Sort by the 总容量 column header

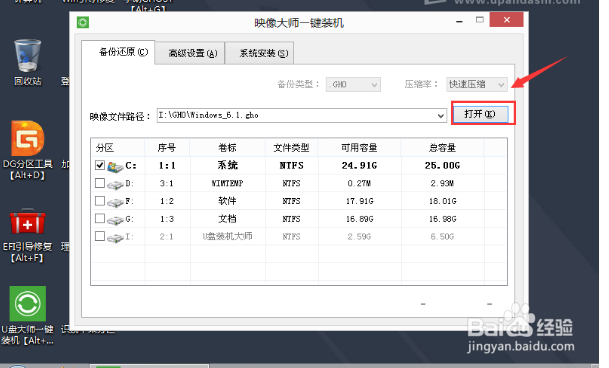coord(442,148)
